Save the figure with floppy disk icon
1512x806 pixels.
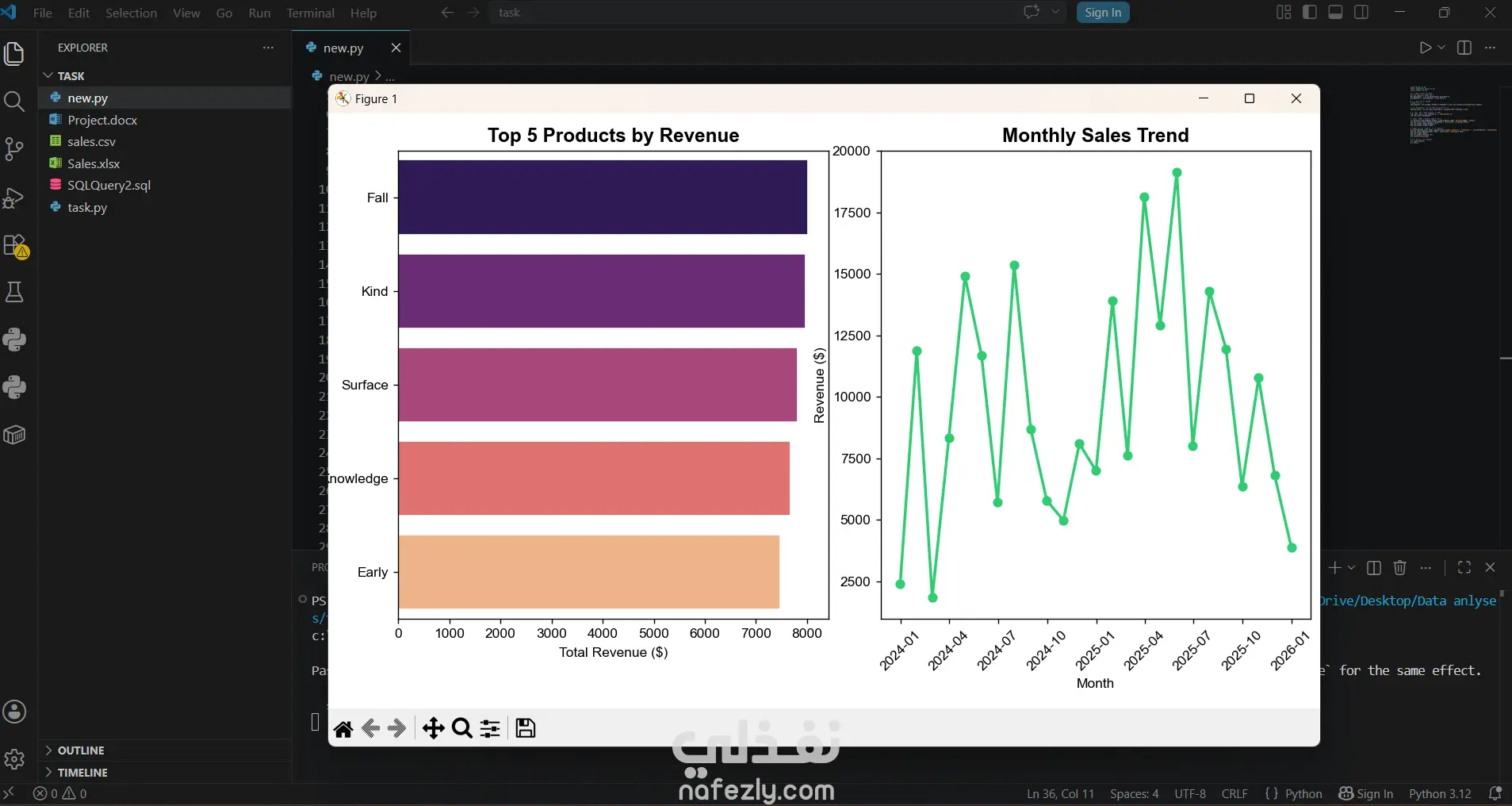525,728
